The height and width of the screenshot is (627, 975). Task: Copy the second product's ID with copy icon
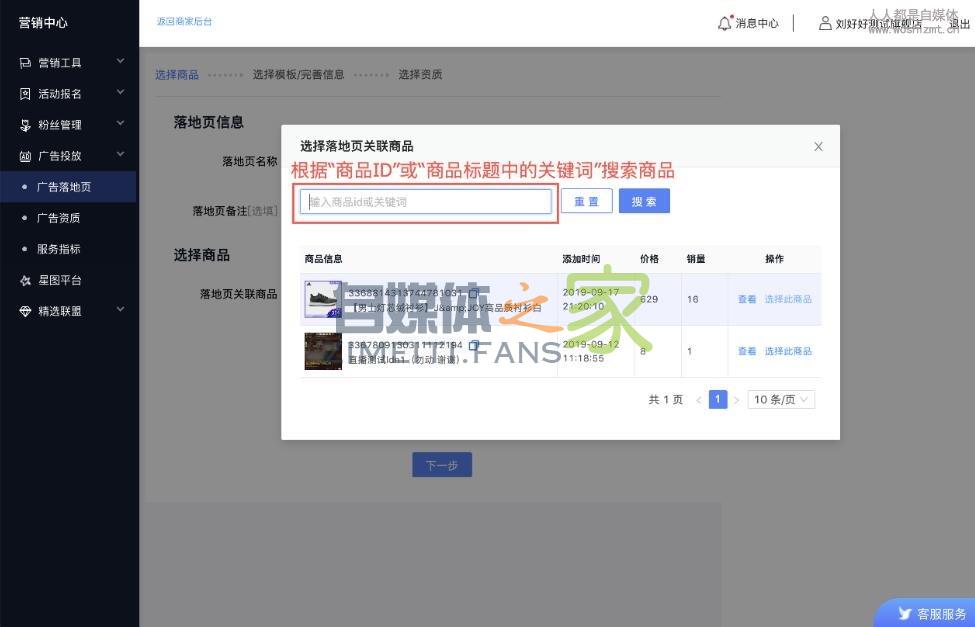click(474, 345)
